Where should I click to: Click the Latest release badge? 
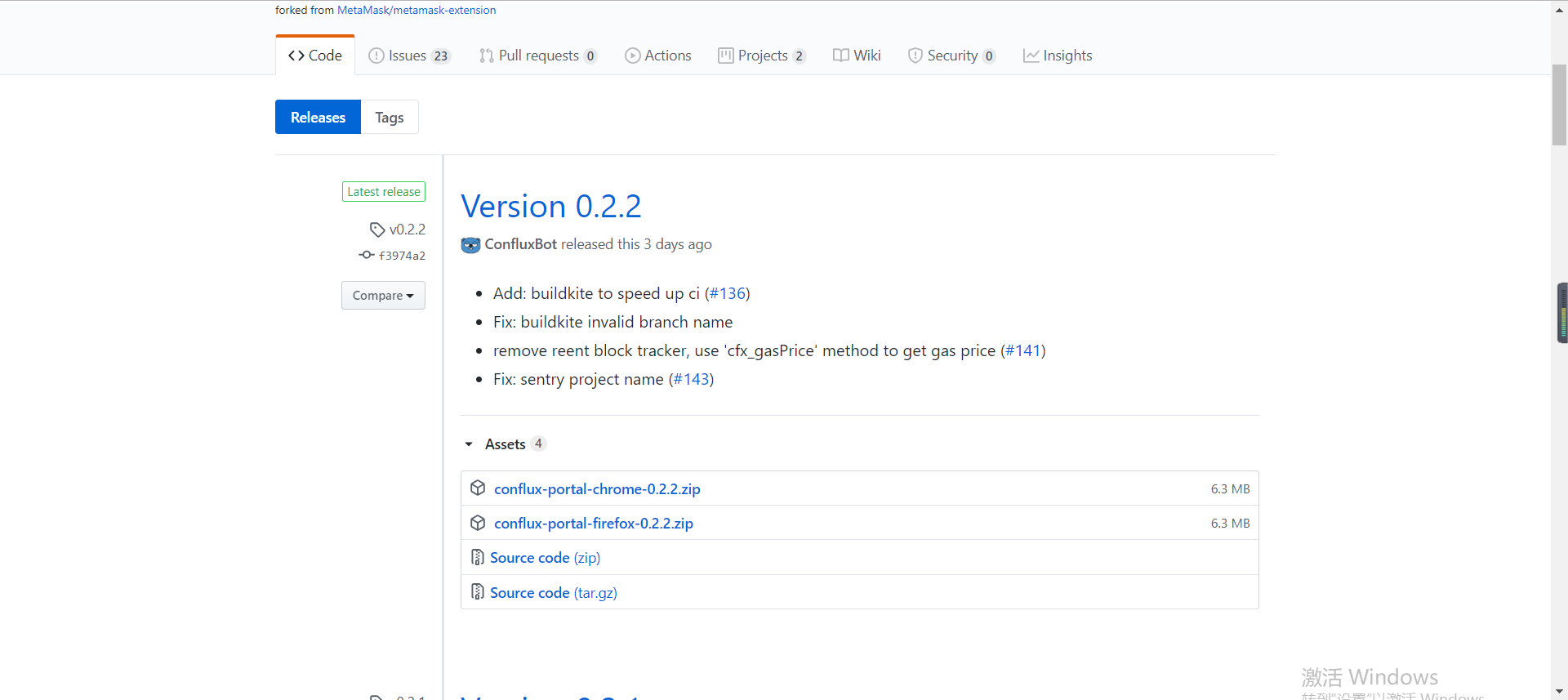384,191
